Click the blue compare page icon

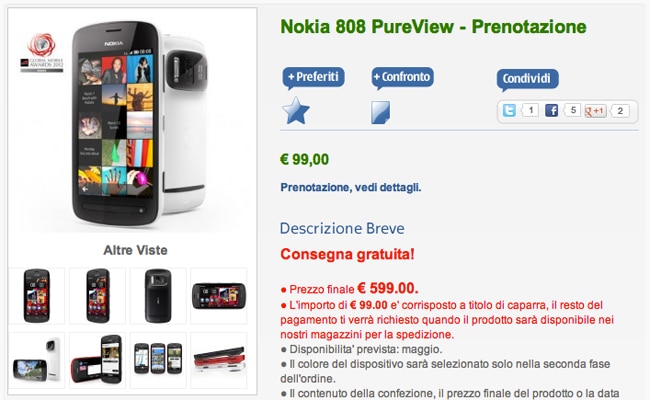click(x=380, y=112)
